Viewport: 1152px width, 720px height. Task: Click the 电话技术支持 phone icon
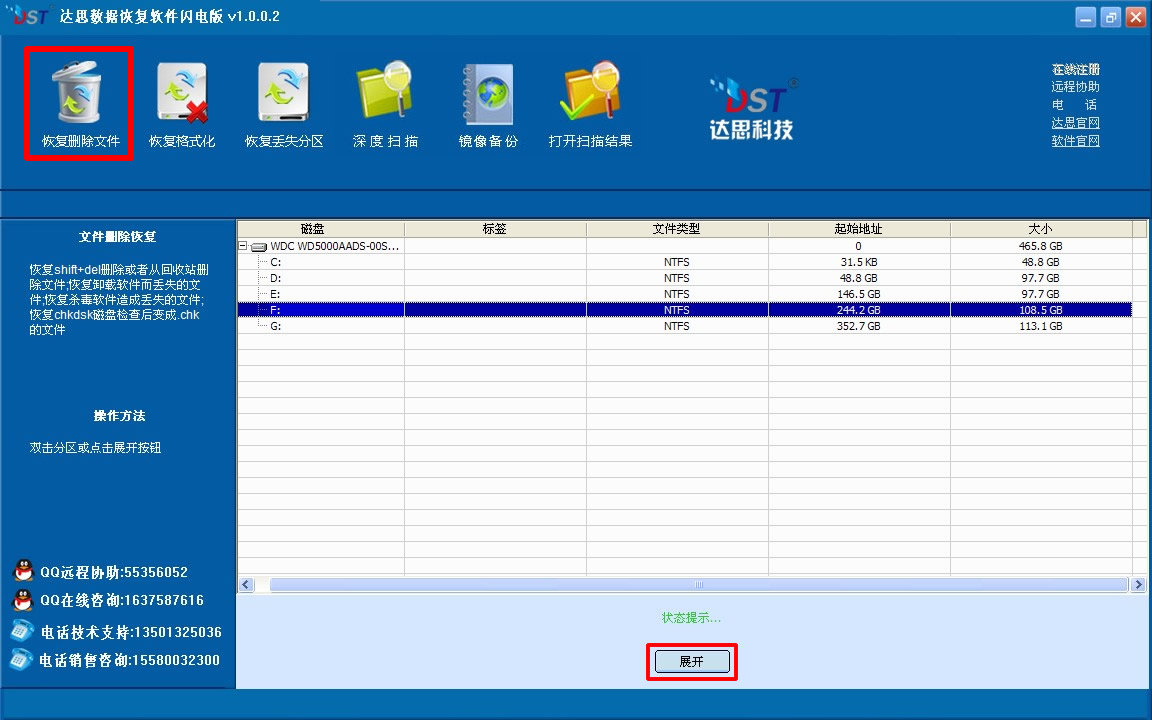[x=23, y=630]
